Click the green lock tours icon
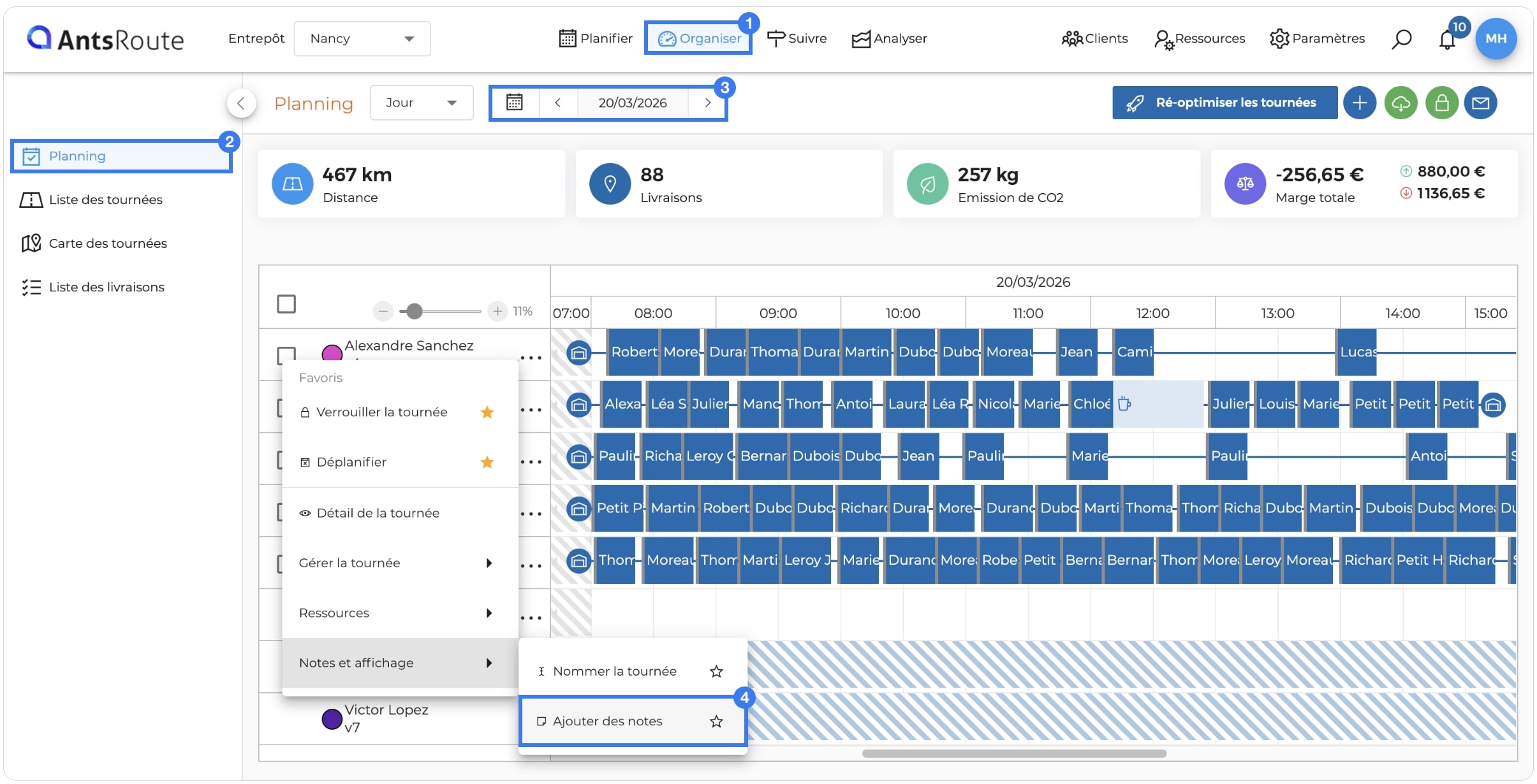The height and width of the screenshot is (784, 1537). (1442, 103)
